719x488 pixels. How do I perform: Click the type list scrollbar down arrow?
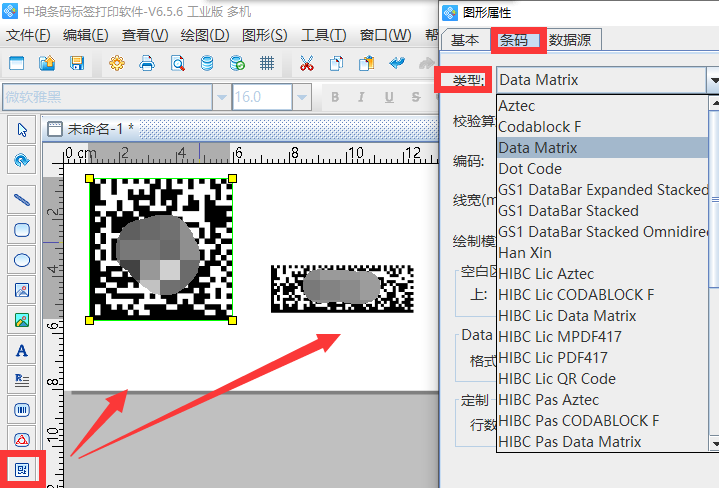pos(714,443)
